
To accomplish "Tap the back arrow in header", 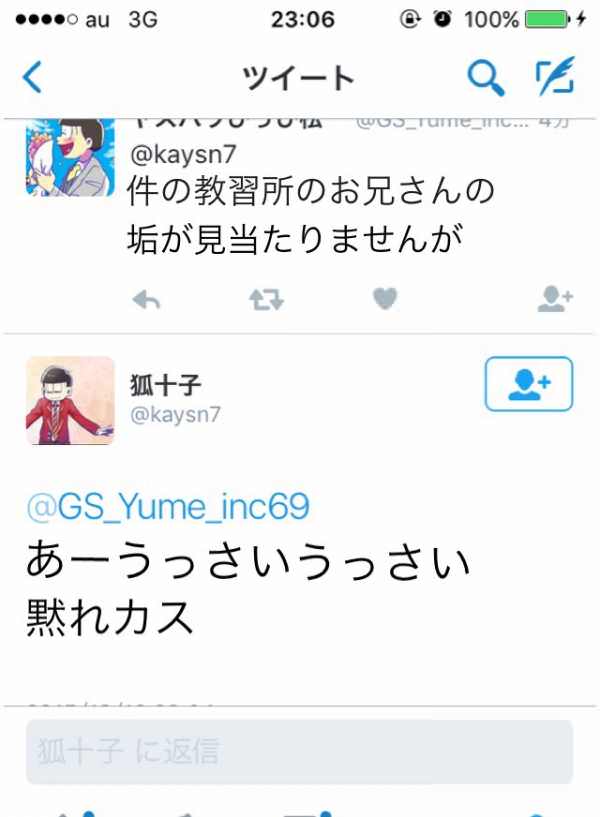I will (32, 77).
